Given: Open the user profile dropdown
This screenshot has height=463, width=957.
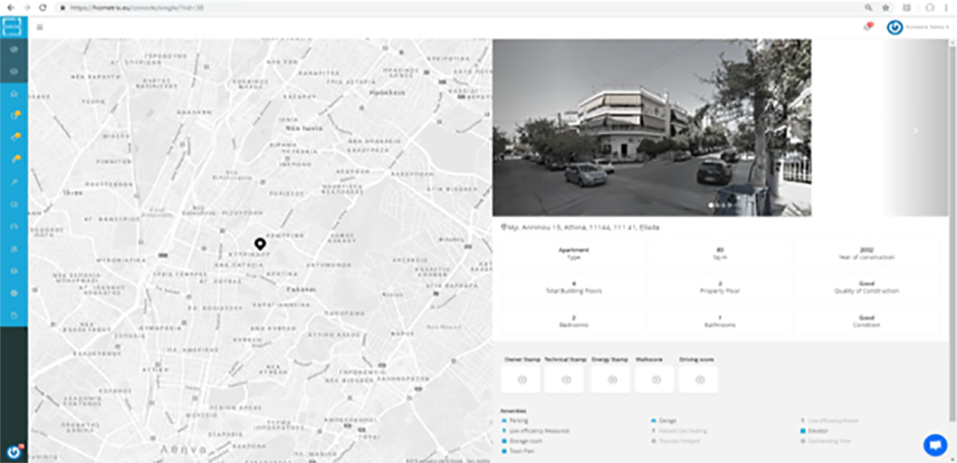Looking at the screenshot, I should coord(918,27).
